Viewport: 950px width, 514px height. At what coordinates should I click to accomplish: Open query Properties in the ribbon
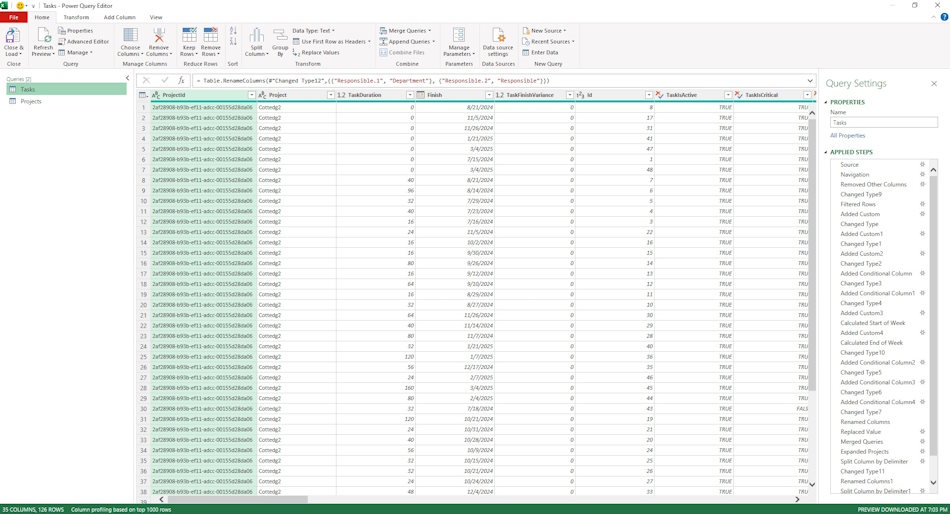[76, 30]
